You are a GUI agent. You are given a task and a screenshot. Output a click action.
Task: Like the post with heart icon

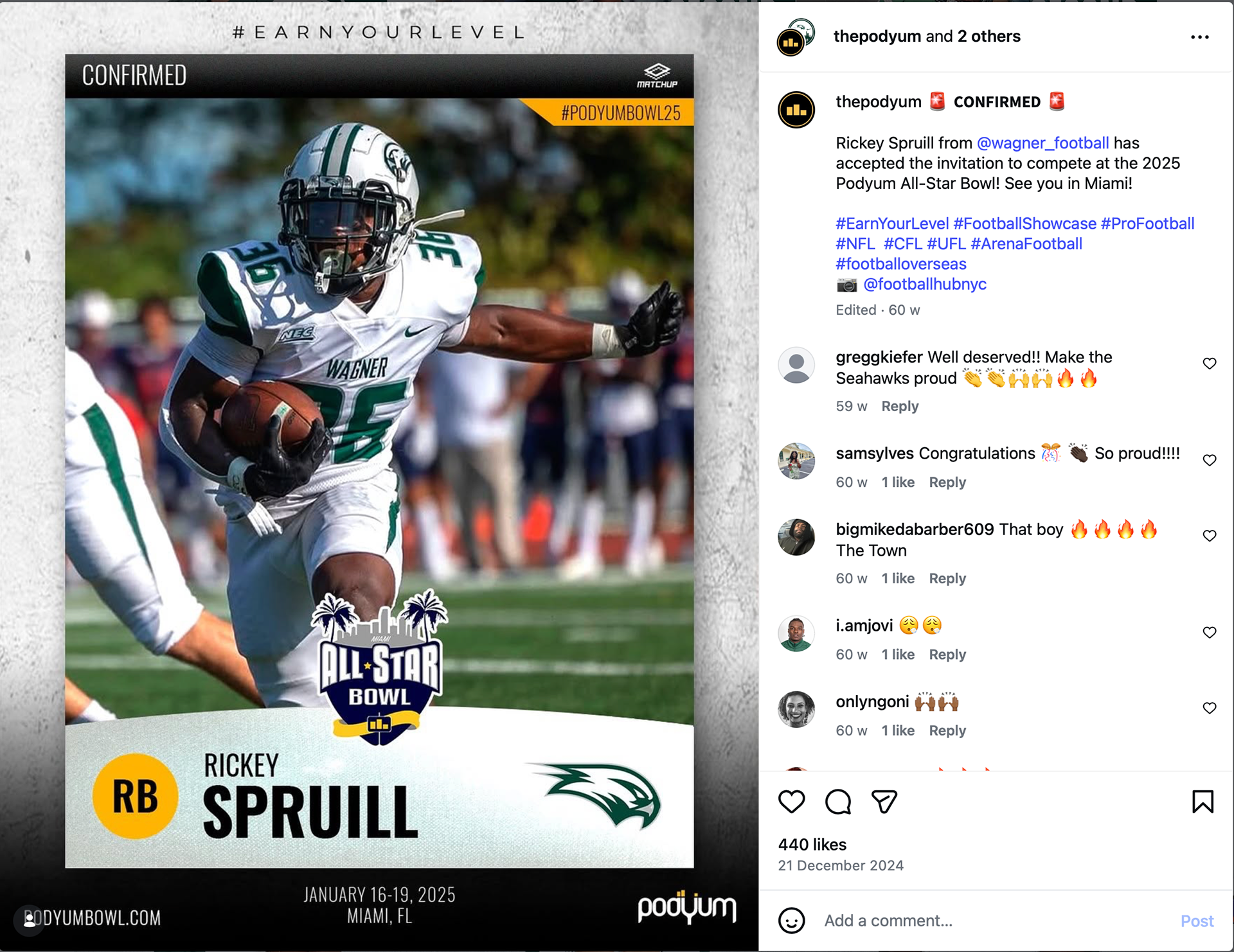click(x=791, y=802)
